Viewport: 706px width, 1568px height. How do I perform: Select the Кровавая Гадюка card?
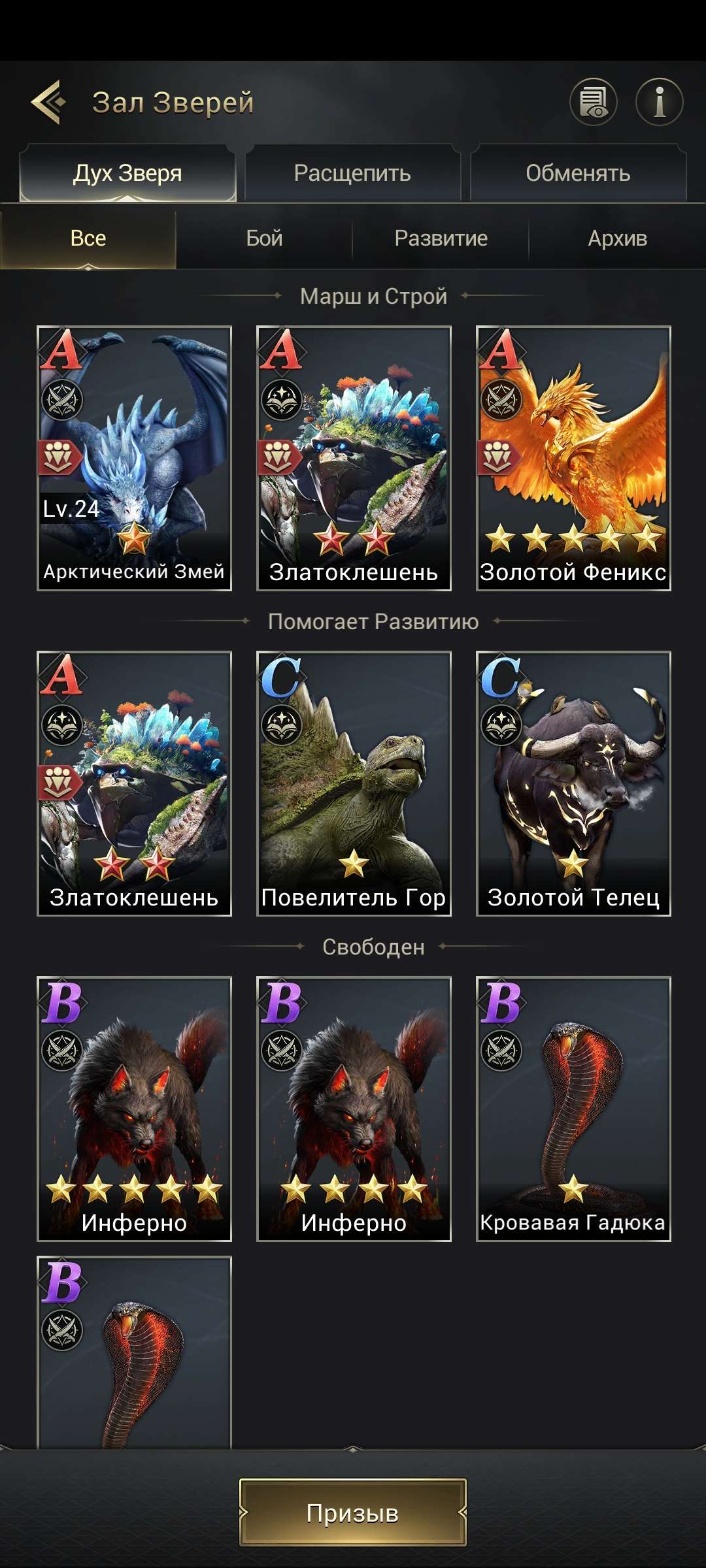(573, 1109)
